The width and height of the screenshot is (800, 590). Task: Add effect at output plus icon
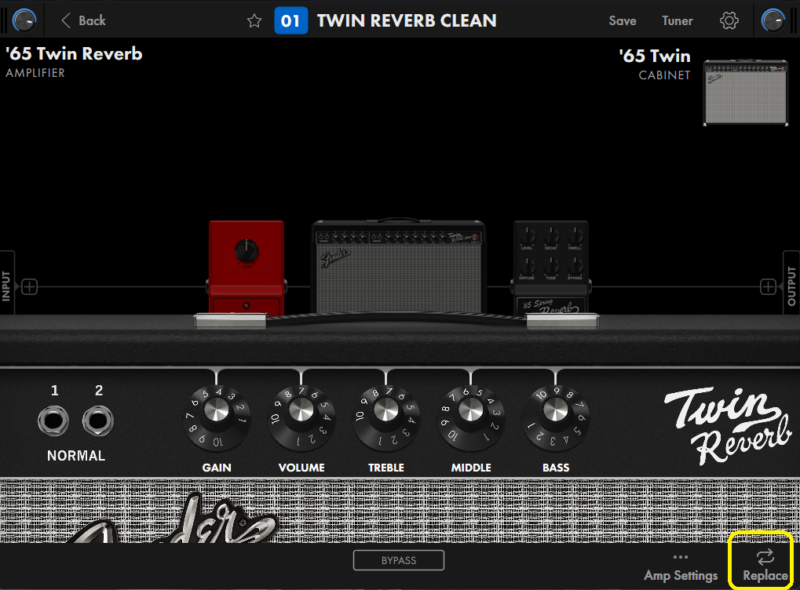(x=767, y=287)
